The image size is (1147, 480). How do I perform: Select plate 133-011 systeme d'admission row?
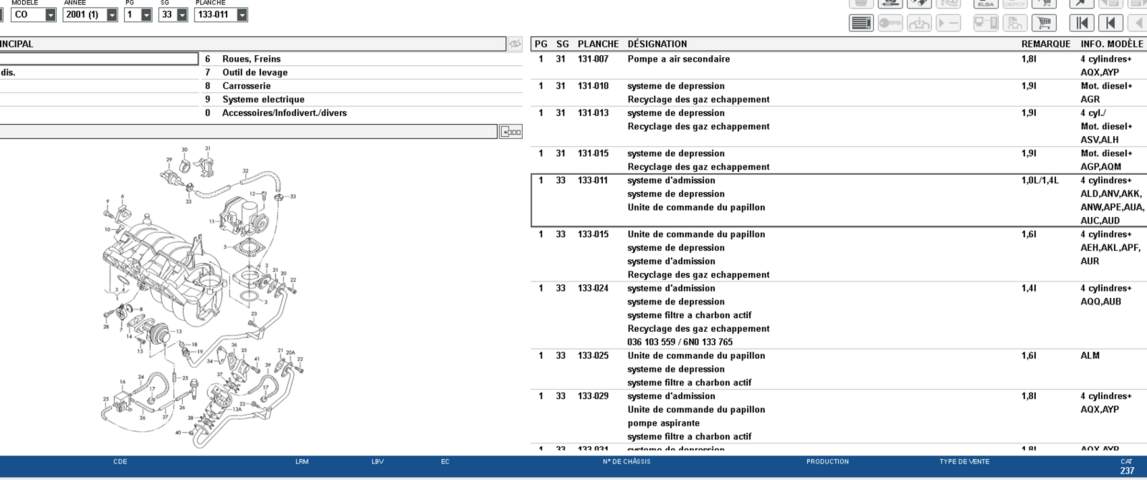click(x=838, y=200)
